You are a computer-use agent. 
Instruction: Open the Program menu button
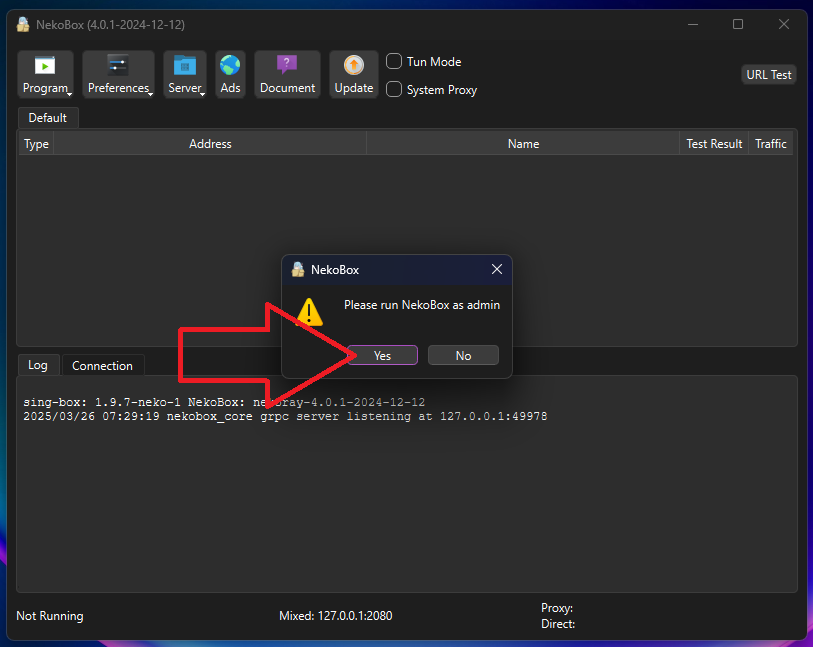pyautogui.click(x=45, y=75)
